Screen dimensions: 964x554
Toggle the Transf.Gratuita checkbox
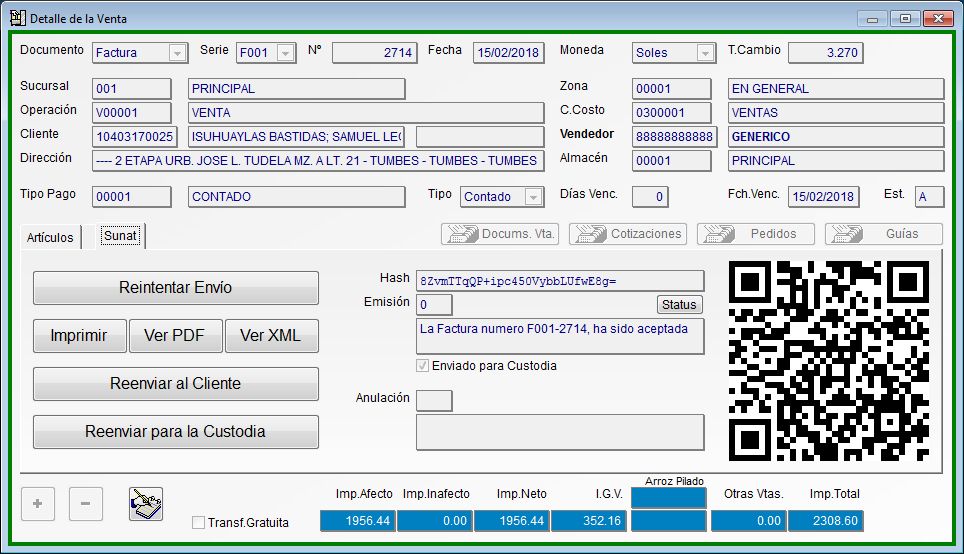(x=198, y=523)
